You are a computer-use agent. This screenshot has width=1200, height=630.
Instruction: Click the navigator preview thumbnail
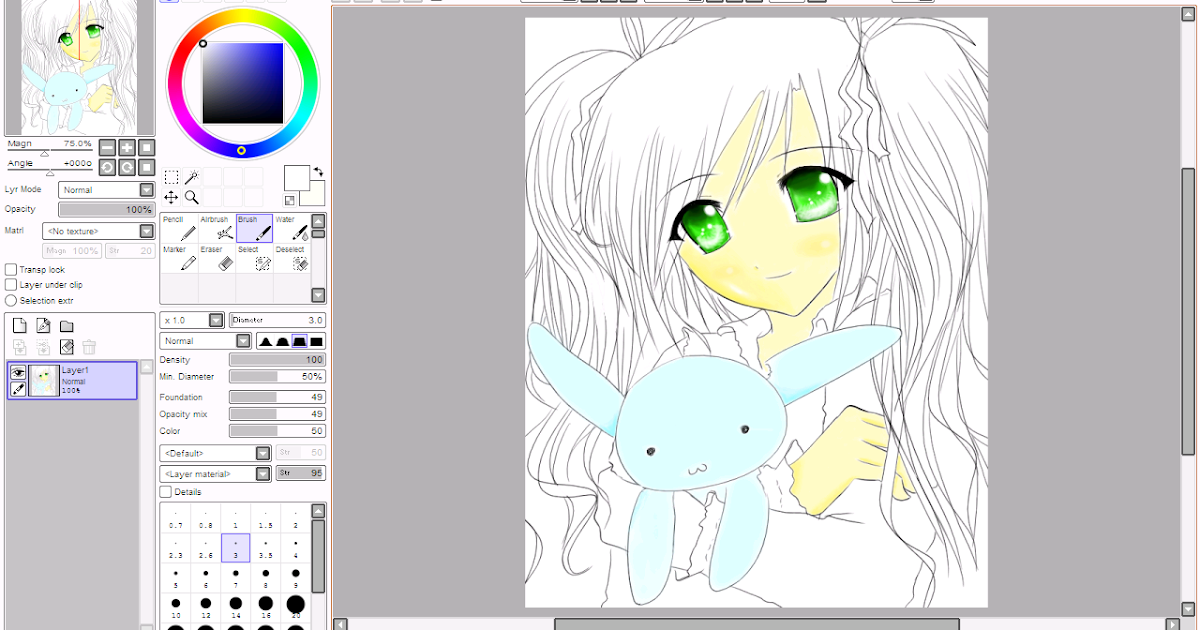(x=79, y=67)
